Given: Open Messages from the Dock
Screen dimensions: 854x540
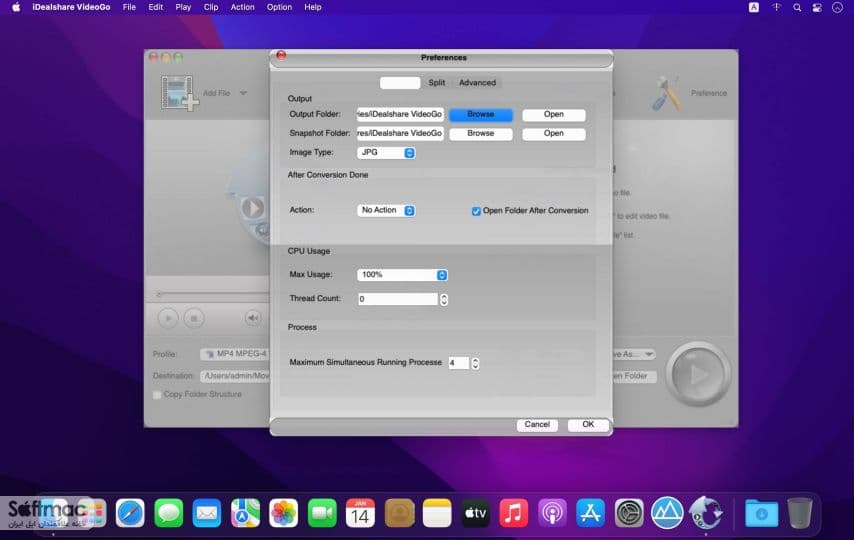Looking at the screenshot, I should pos(169,513).
